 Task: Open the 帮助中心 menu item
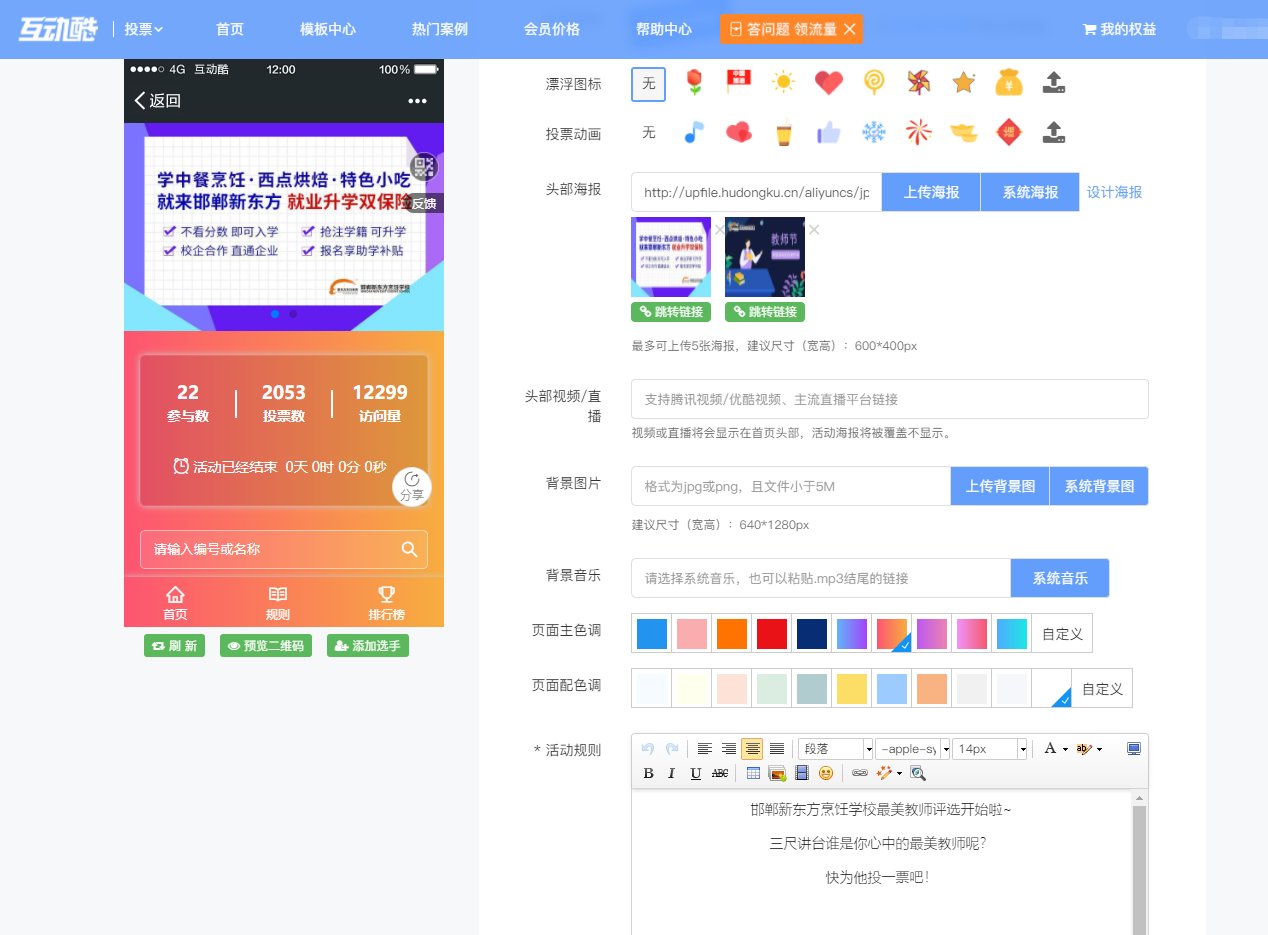pyautogui.click(x=663, y=29)
